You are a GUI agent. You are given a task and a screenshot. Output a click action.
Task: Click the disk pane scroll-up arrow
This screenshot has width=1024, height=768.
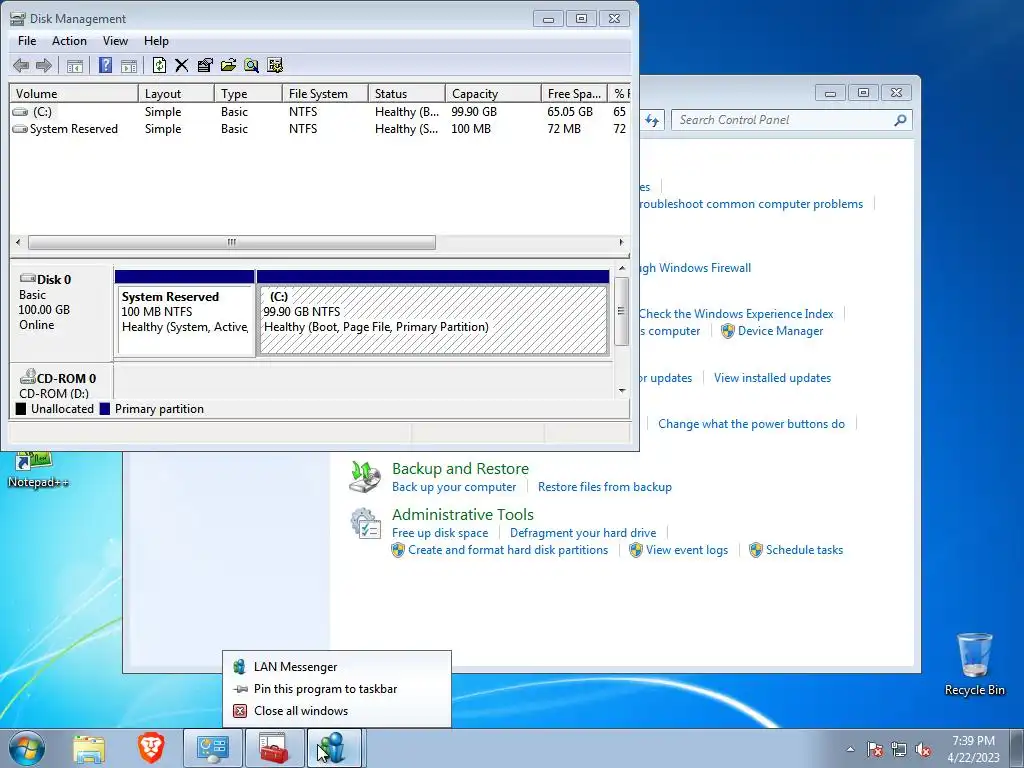tap(622, 268)
